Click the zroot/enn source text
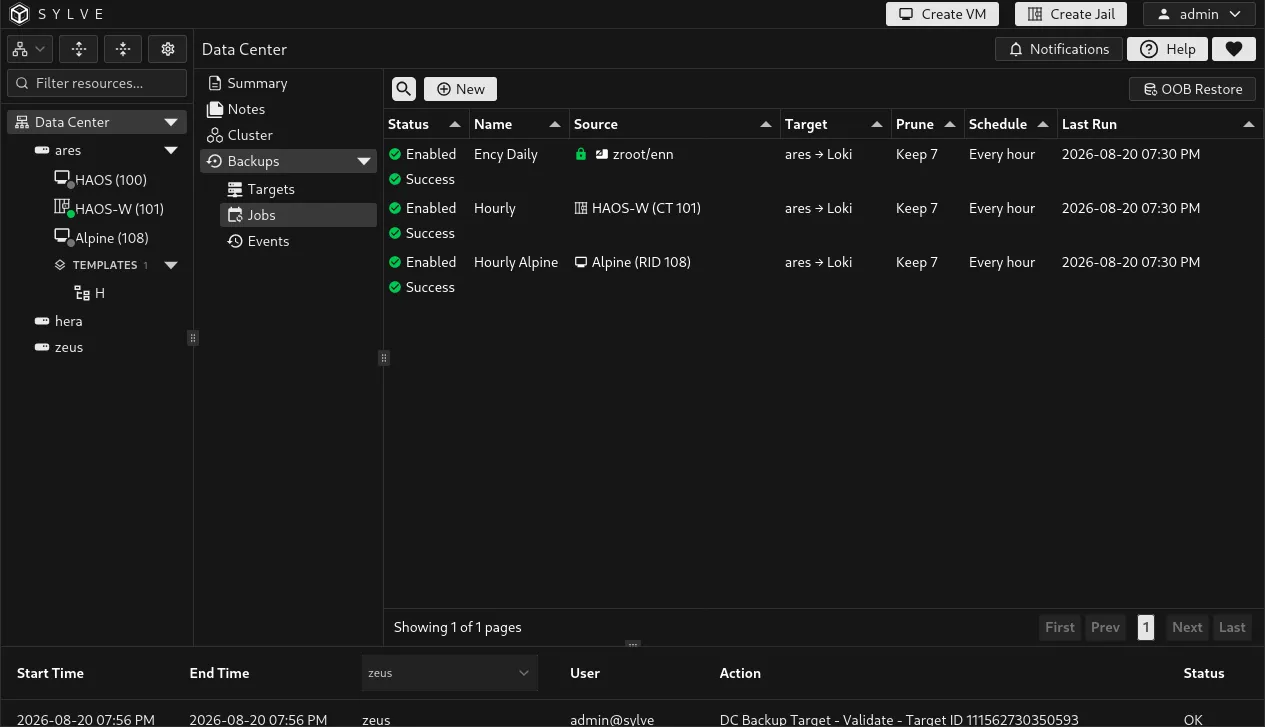1265x727 pixels. 643,154
